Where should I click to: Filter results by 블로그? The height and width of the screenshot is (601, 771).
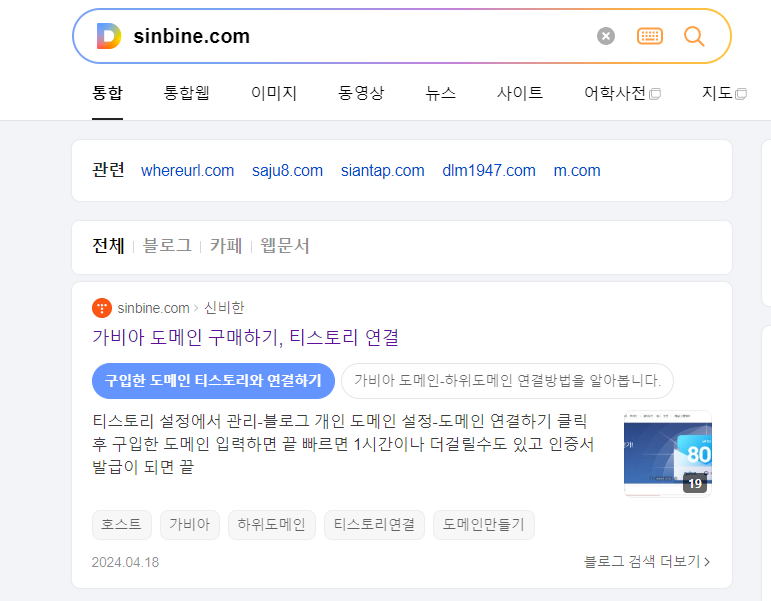click(167, 246)
